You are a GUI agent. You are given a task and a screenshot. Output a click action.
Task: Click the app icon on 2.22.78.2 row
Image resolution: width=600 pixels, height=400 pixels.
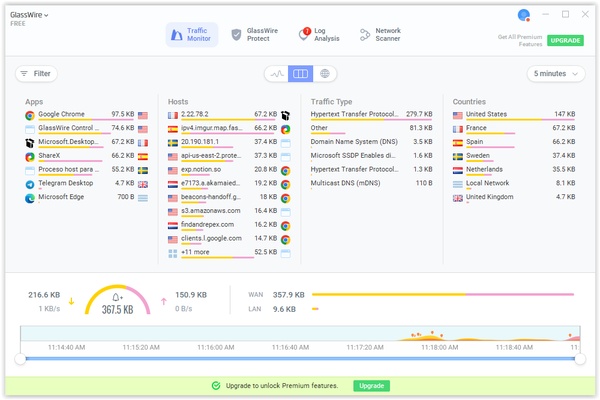click(x=285, y=115)
